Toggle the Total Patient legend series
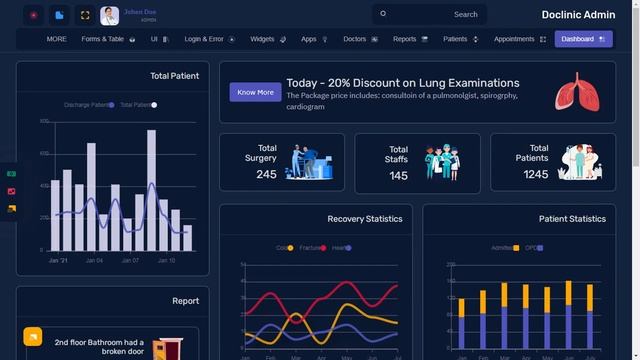This screenshot has width=640, height=360. tap(138, 105)
